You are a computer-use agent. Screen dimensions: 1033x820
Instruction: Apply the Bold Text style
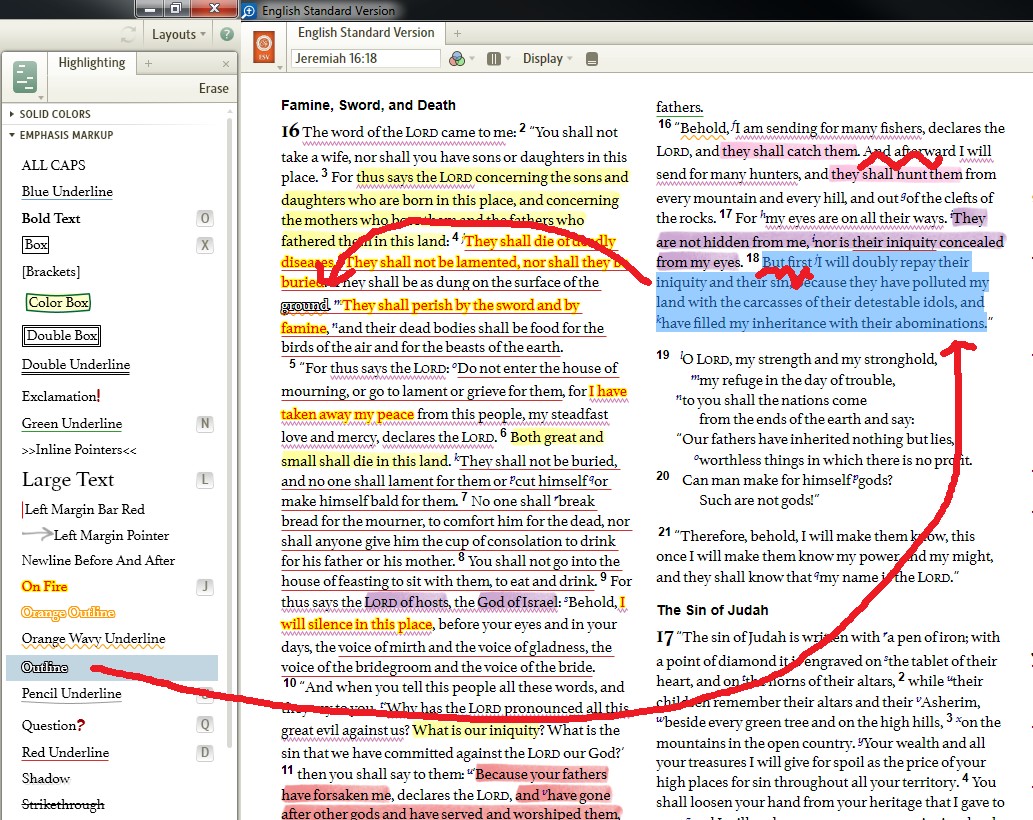pyautogui.click(x=51, y=219)
